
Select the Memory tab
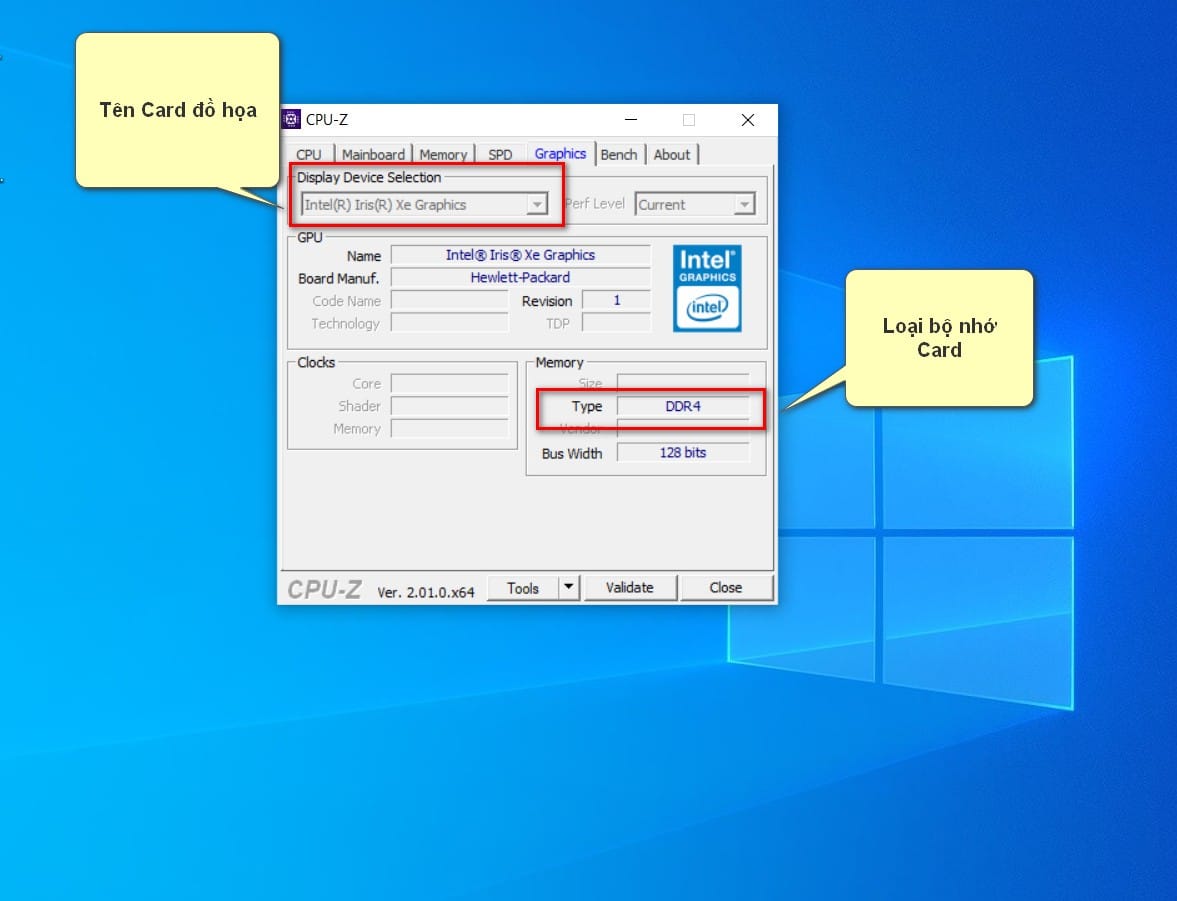click(x=443, y=155)
